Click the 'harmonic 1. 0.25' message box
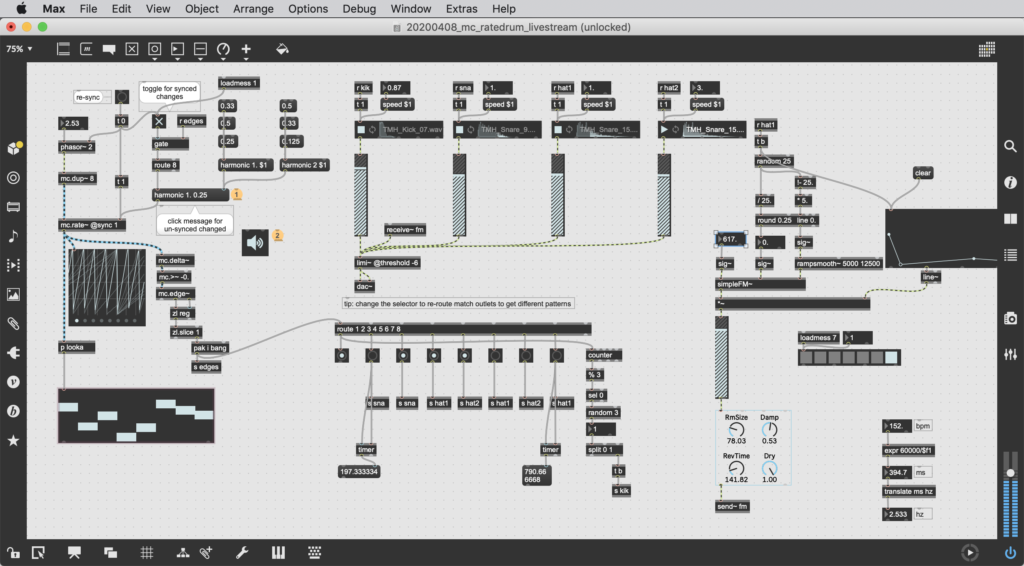1024x566 pixels. point(190,195)
